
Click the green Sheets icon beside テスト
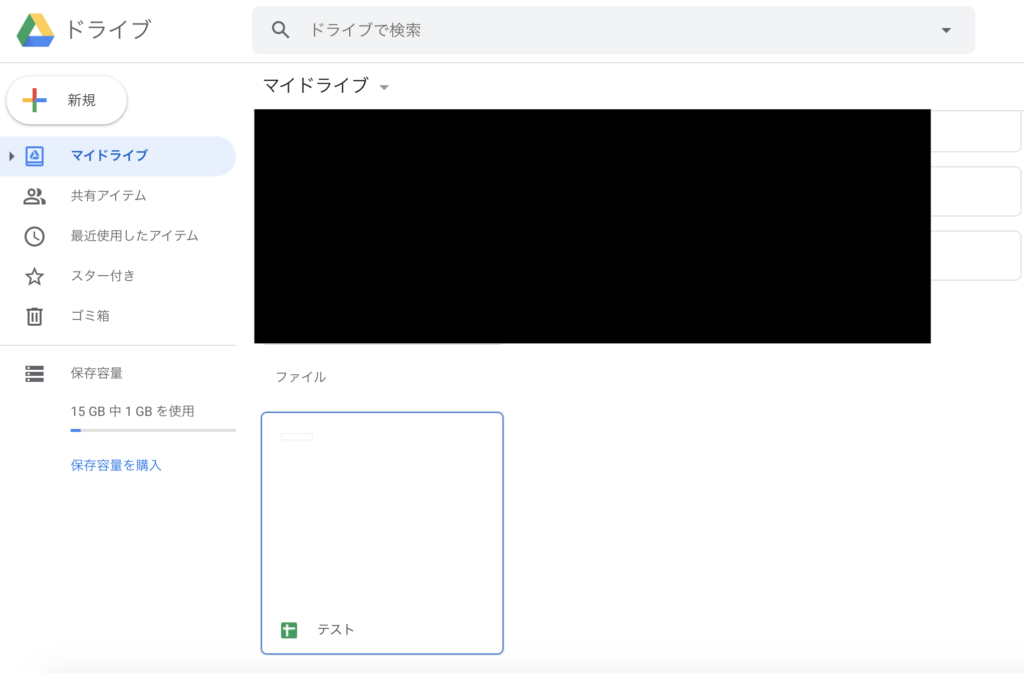(289, 630)
